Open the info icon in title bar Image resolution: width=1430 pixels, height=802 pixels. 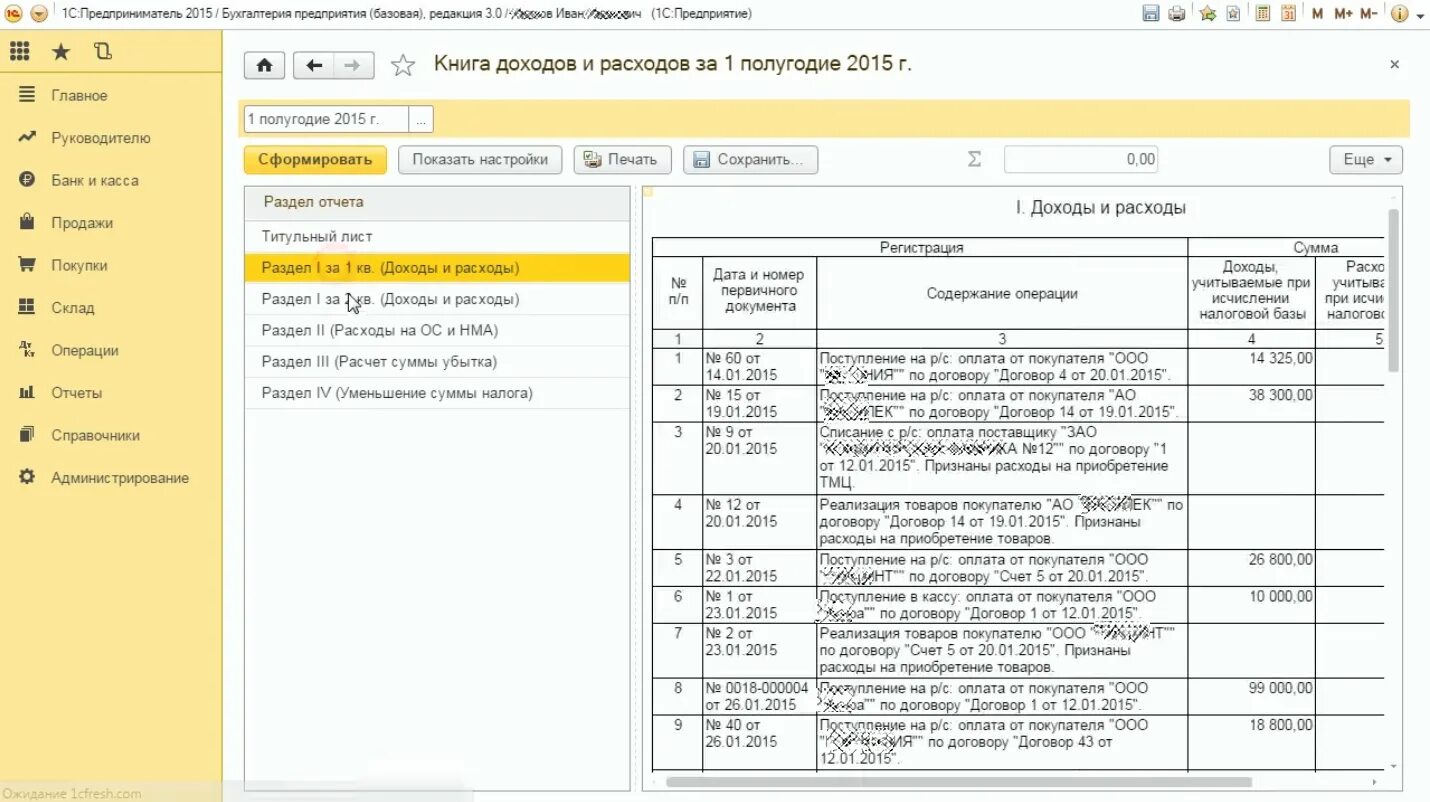tap(1398, 14)
